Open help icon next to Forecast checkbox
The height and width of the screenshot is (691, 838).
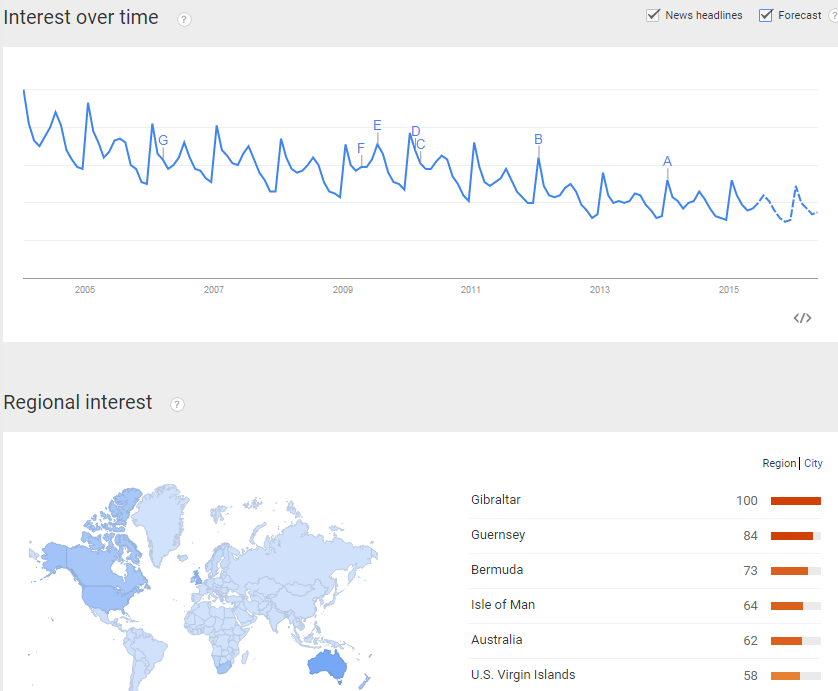834,16
